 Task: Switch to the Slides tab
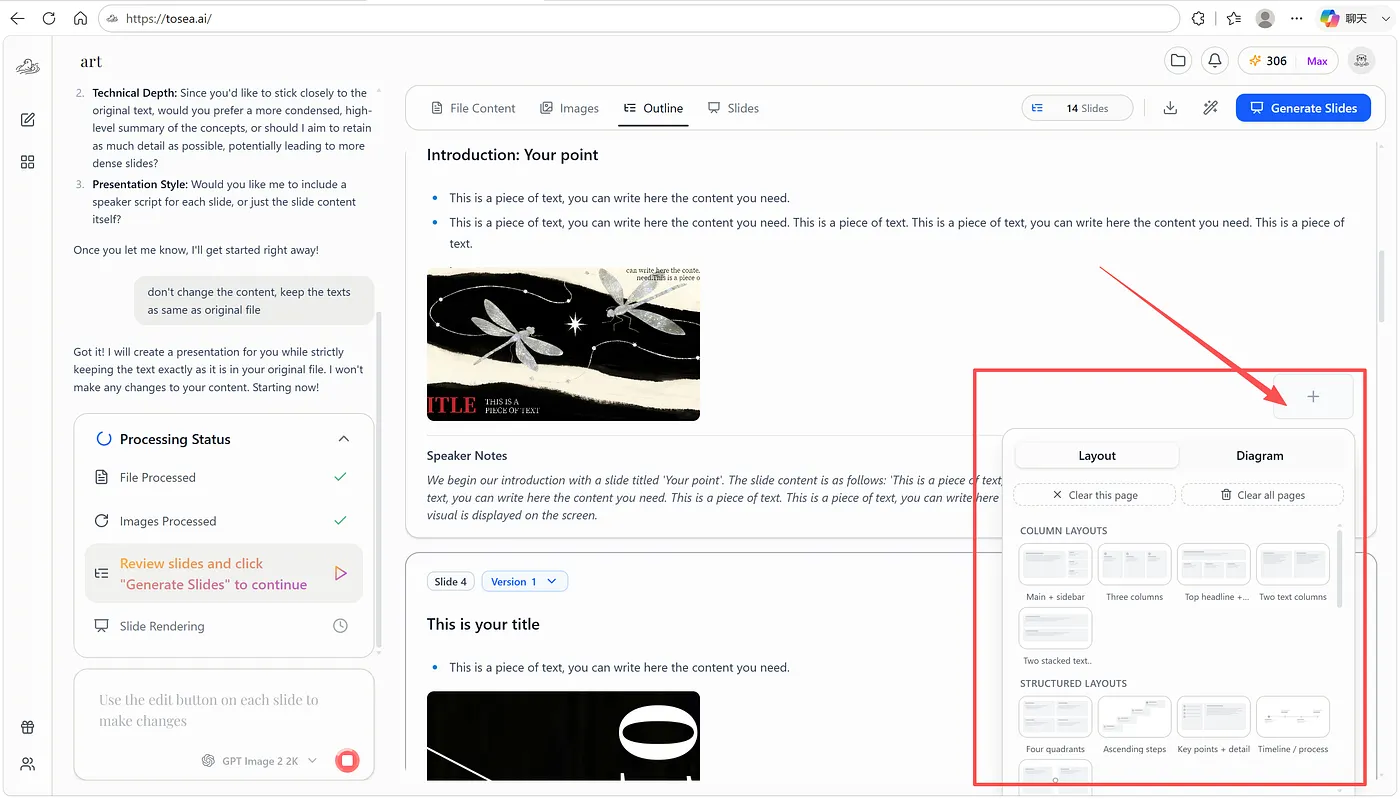pyautogui.click(x=733, y=108)
